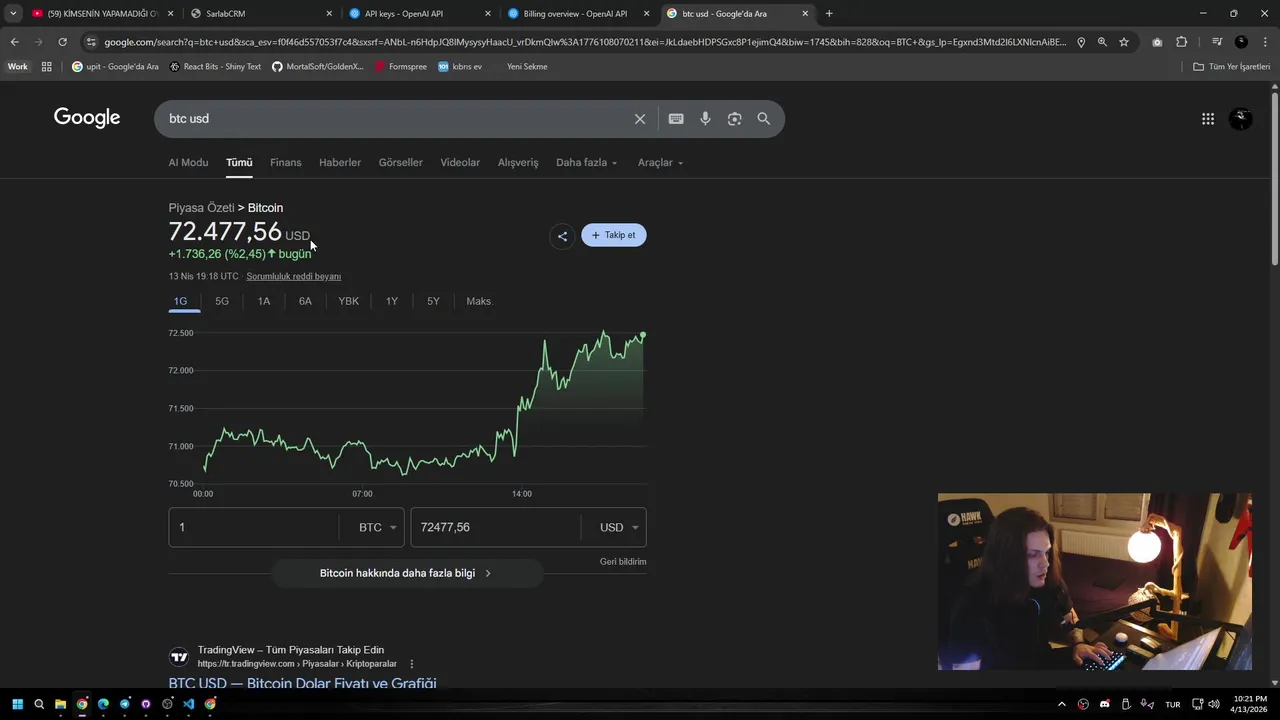The width and height of the screenshot is (1280, 720).
Task: Open the media controls icon in toolbar
Action: [1217, 42]
